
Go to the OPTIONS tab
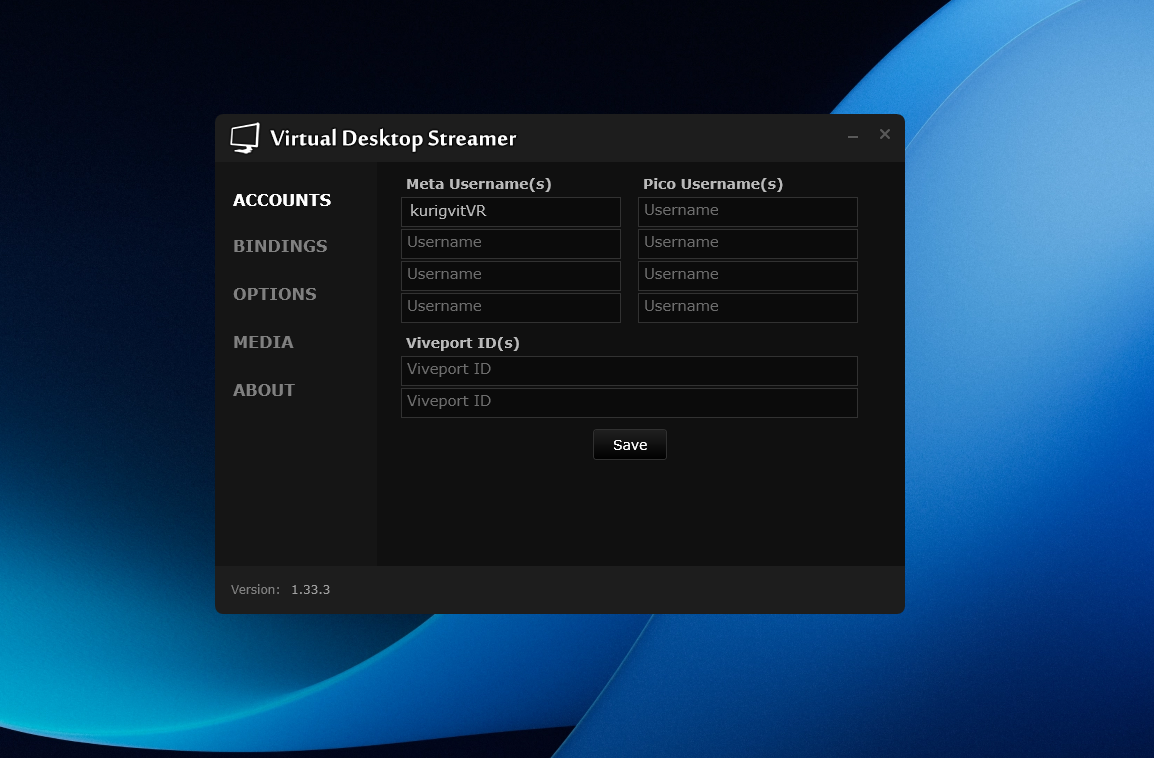[275, 294]
